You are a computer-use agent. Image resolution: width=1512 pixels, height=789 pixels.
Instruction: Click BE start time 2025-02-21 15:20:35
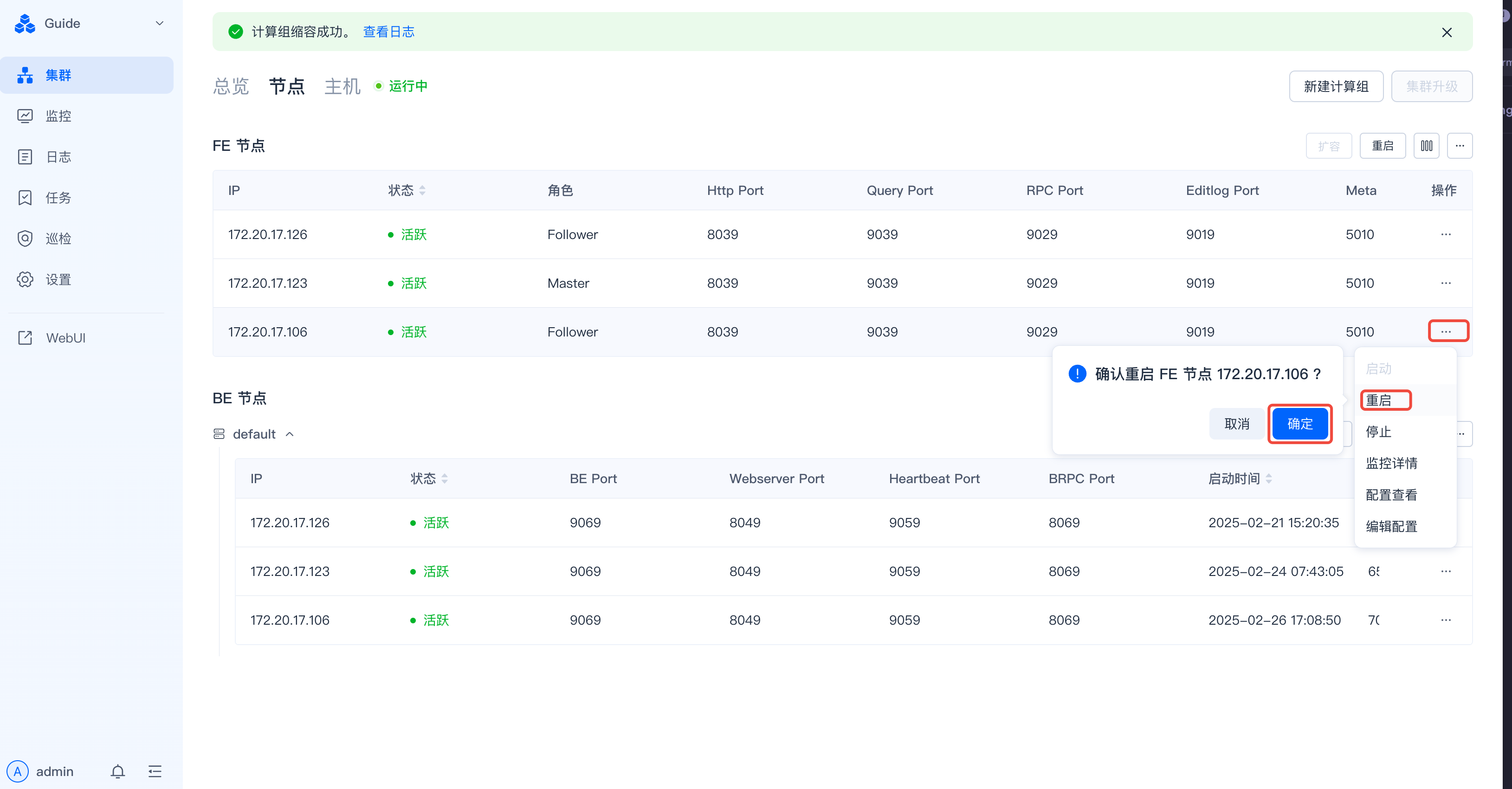(x=1273, y=523)
